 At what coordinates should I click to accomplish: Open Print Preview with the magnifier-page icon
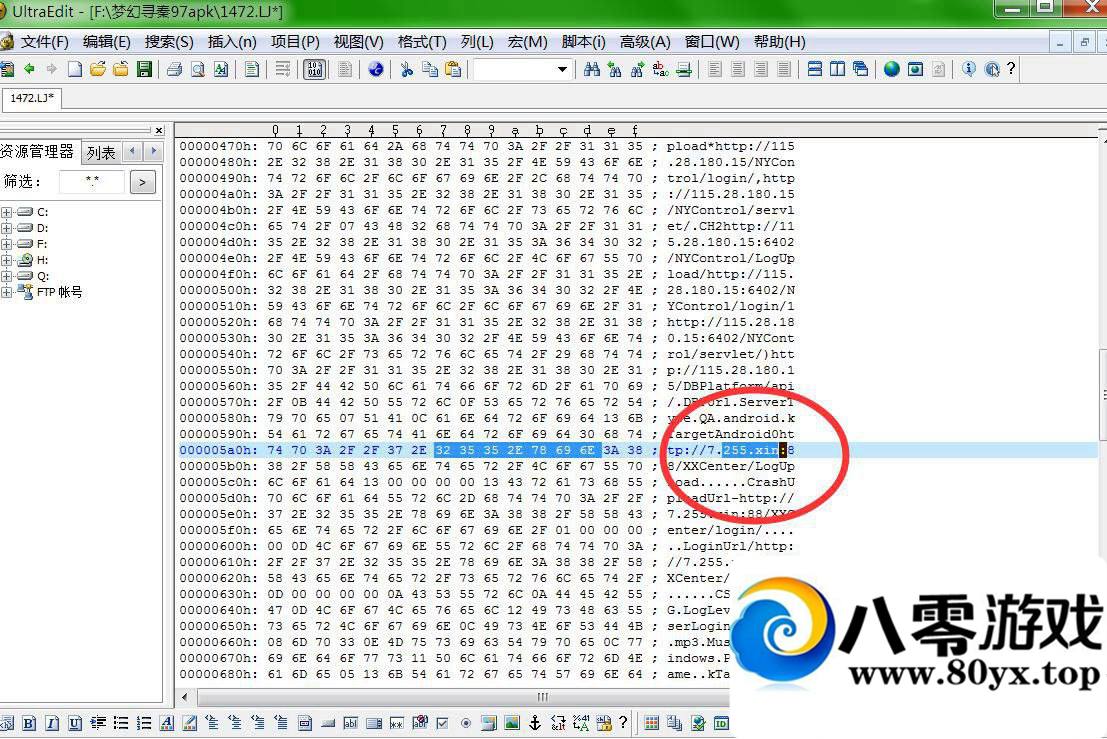[198, 69]
